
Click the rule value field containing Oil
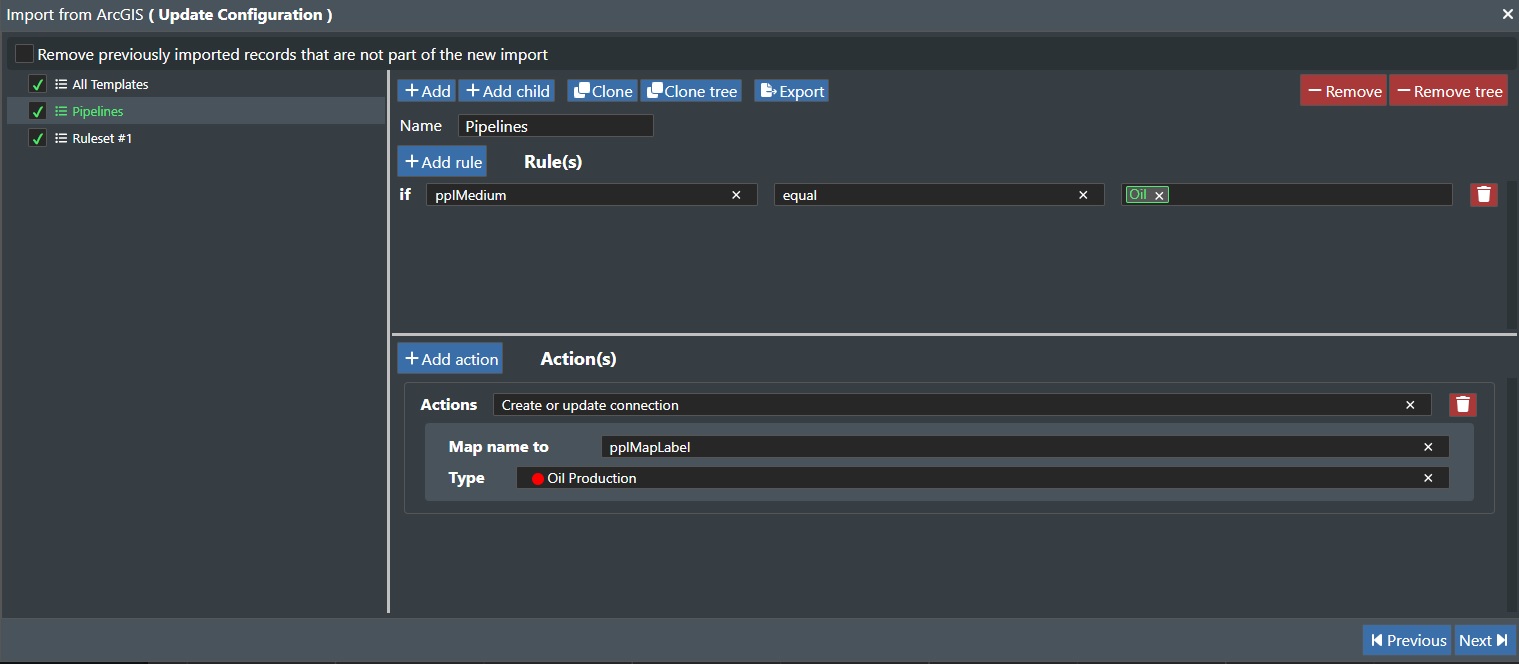[x=1287, y=195]
